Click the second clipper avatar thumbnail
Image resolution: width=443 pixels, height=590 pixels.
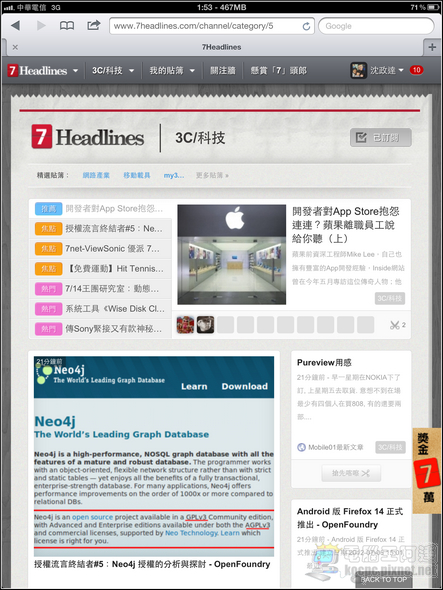(x=206, y=325)
